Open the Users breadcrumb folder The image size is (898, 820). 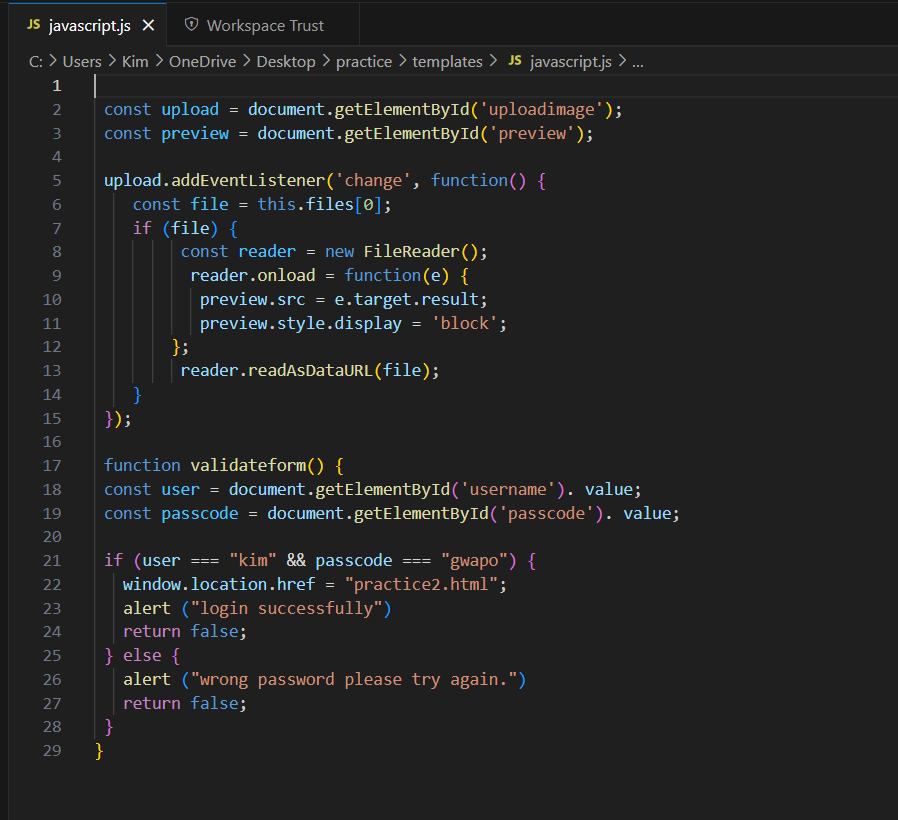point(82,61)
